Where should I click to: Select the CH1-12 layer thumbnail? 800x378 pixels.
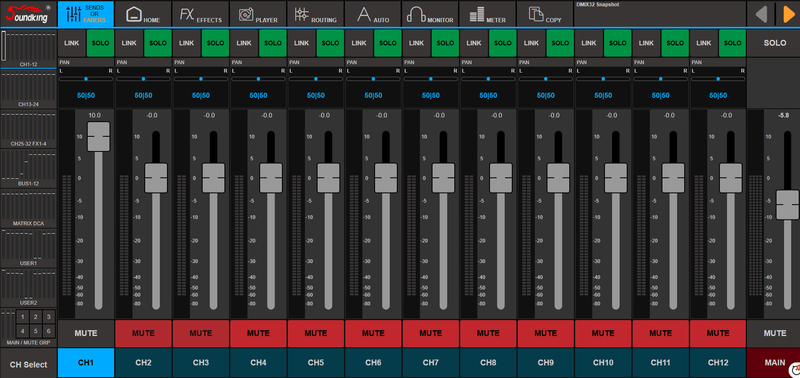click(28, 49)
